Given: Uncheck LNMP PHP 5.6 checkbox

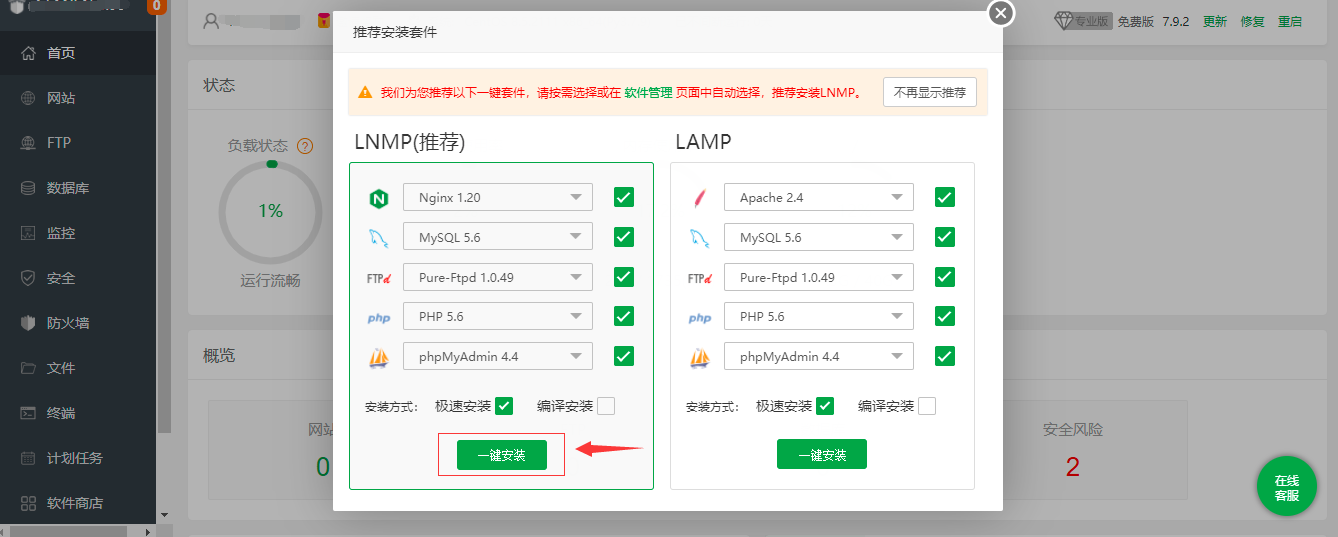Looking at the screenshot, I should click(x=624, y=316).
